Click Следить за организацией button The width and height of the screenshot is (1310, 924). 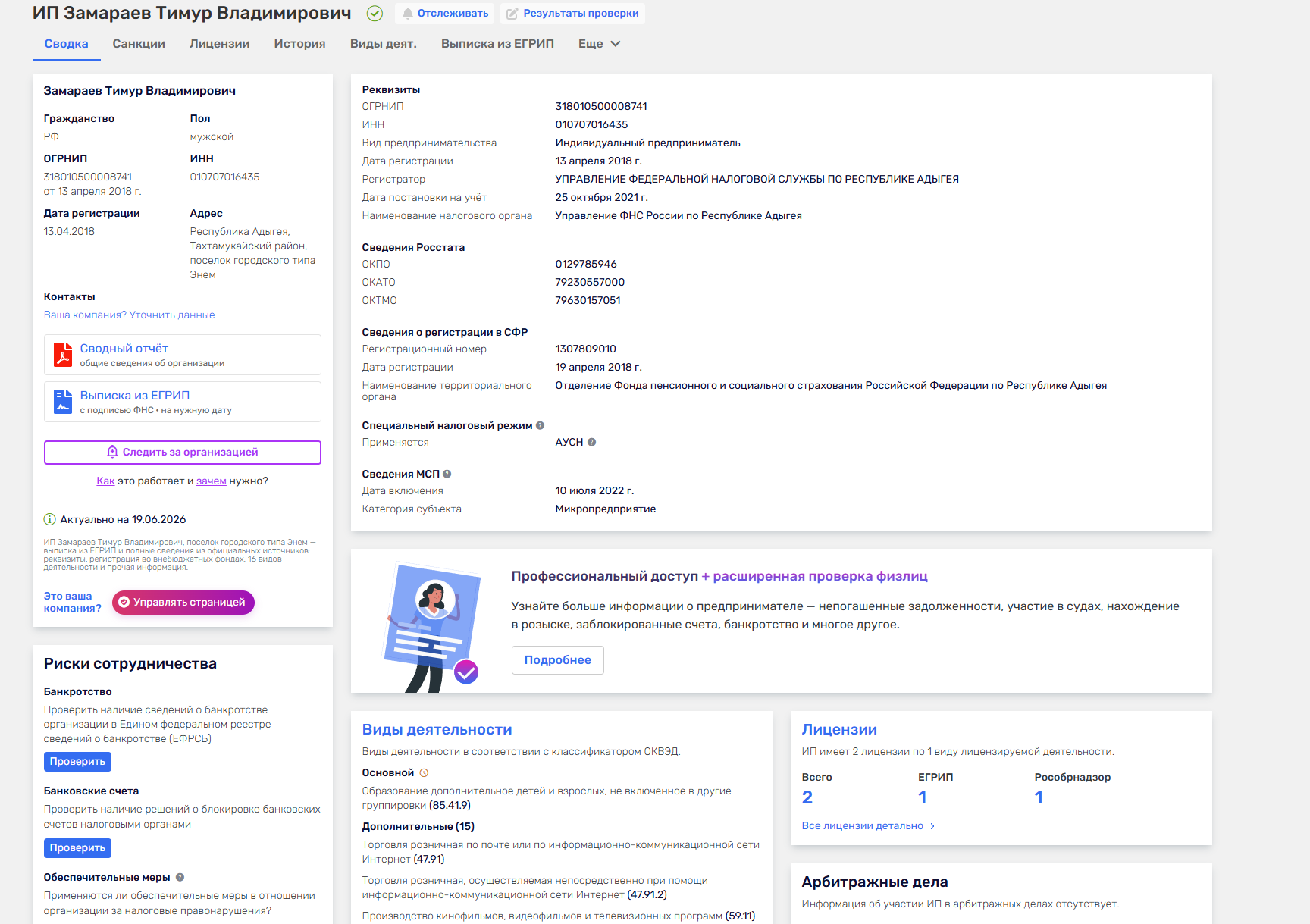(183, 452)
